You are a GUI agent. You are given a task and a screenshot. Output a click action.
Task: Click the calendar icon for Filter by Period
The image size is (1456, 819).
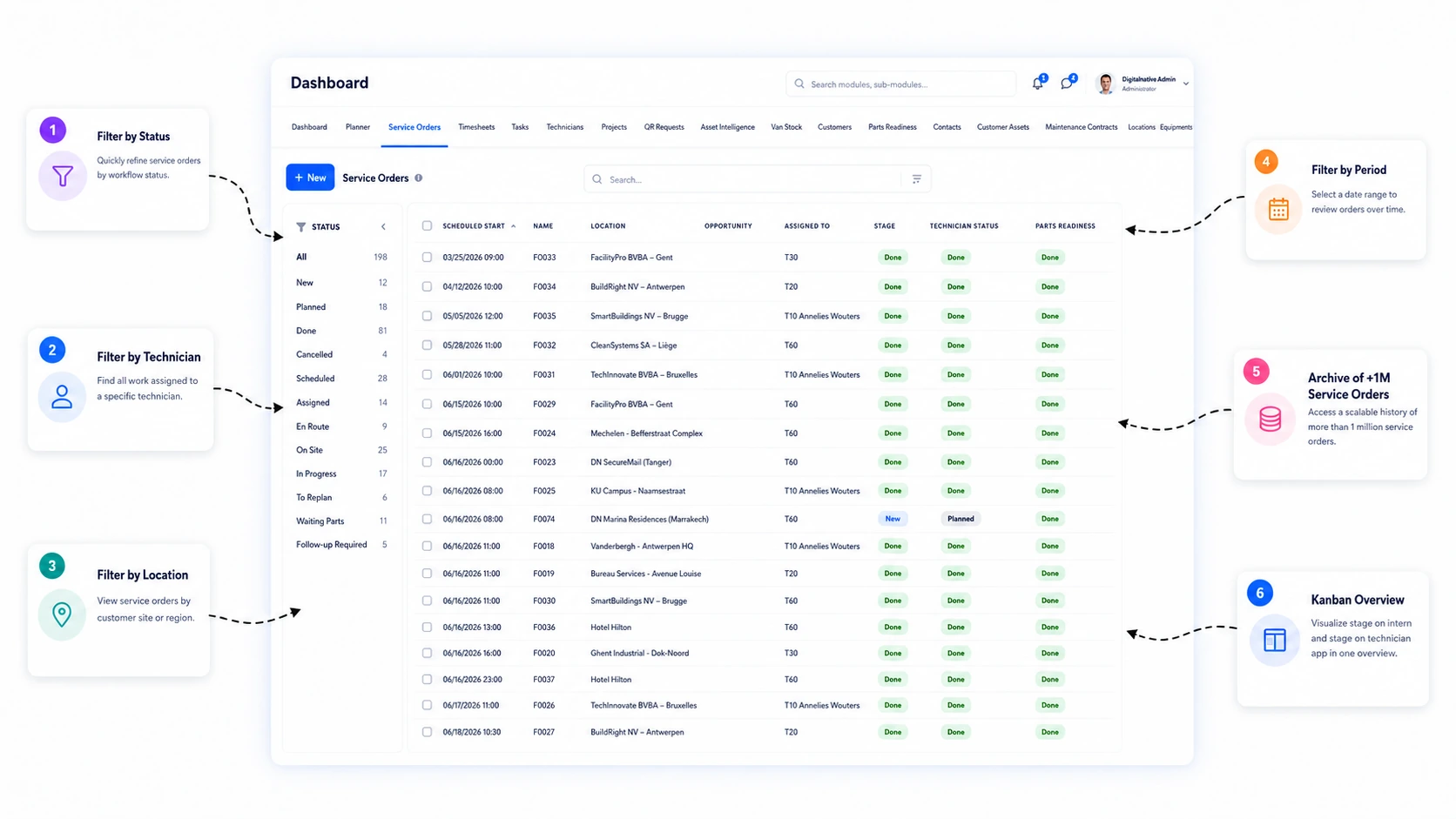(x=1278, y=209)
